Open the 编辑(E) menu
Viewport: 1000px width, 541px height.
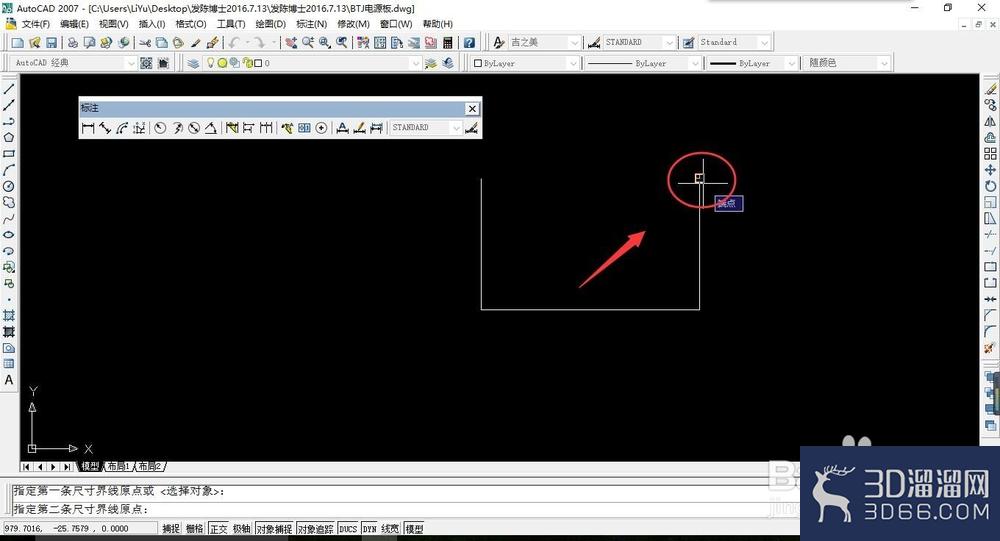click(x=75, y=24)
